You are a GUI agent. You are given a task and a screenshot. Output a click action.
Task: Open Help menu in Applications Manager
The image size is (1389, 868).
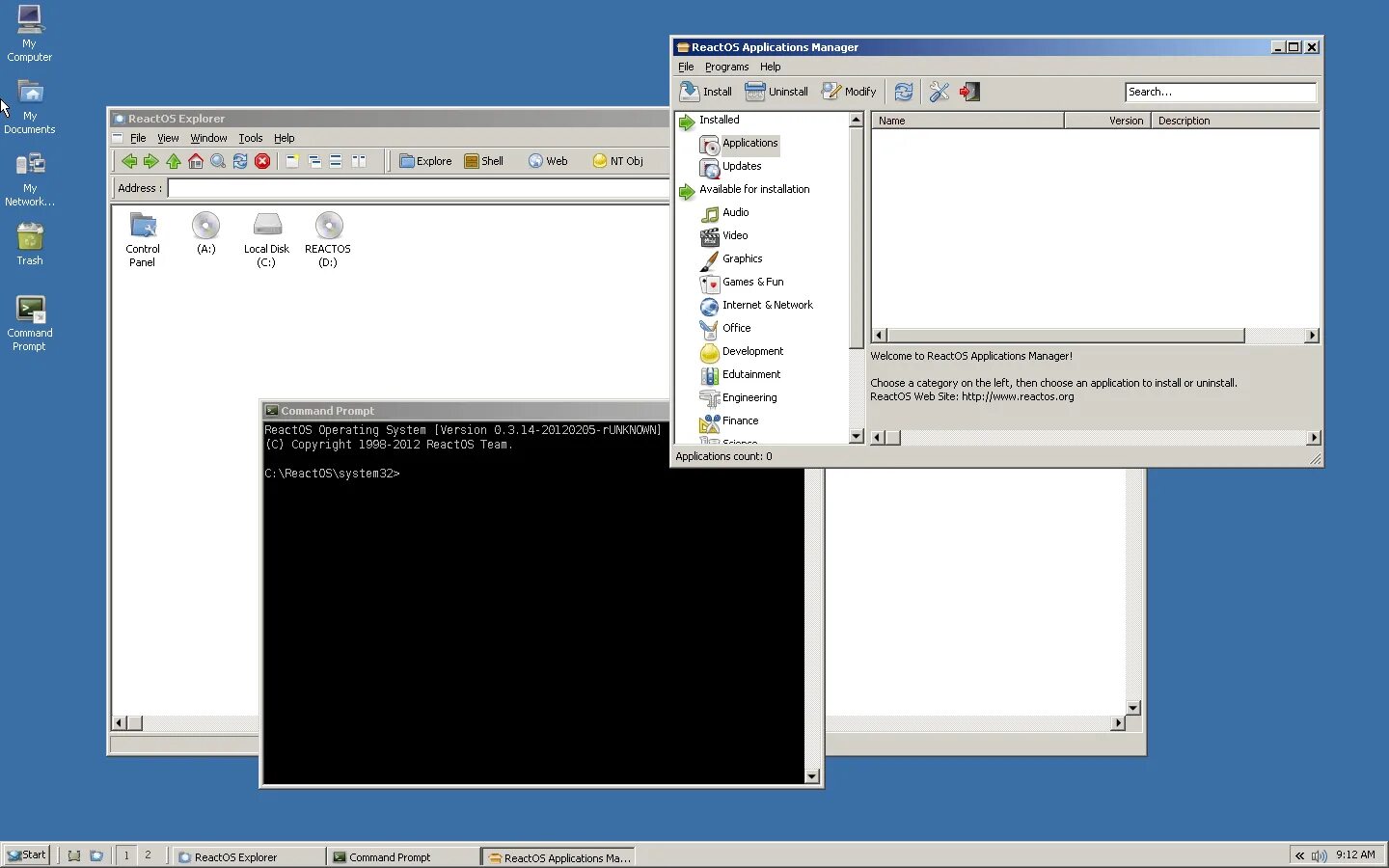point(770,67)
